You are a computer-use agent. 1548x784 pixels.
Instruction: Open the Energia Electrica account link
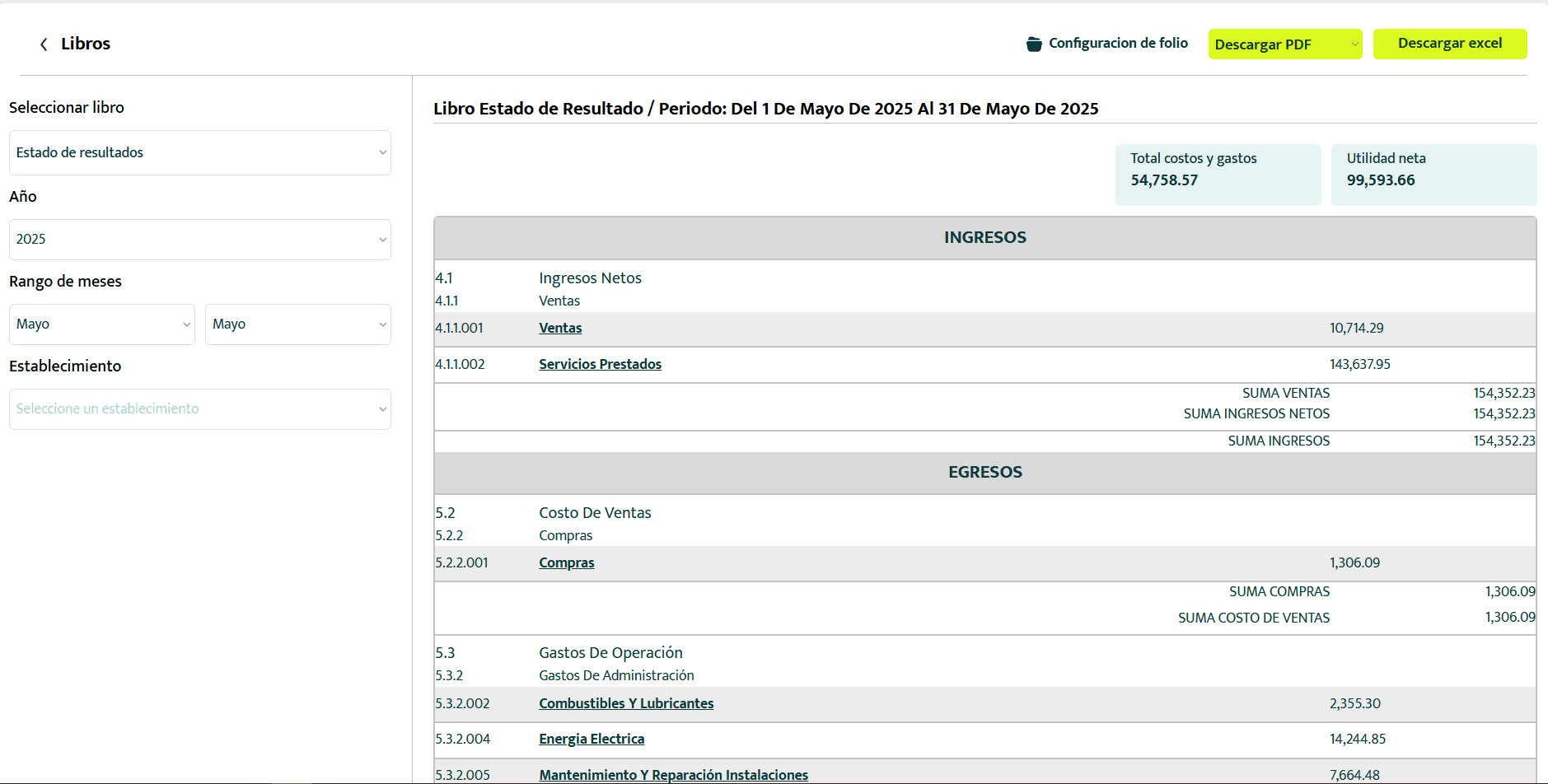tap(591, 739)
